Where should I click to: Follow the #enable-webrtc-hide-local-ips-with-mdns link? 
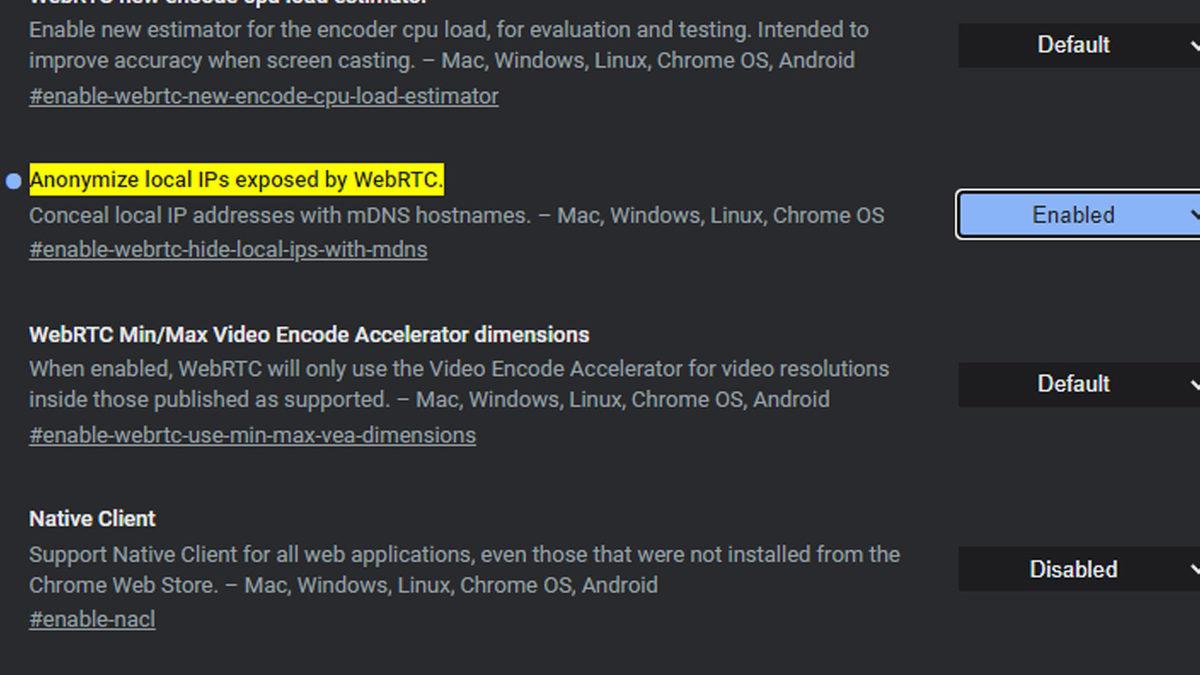click(x=228, y=249)
